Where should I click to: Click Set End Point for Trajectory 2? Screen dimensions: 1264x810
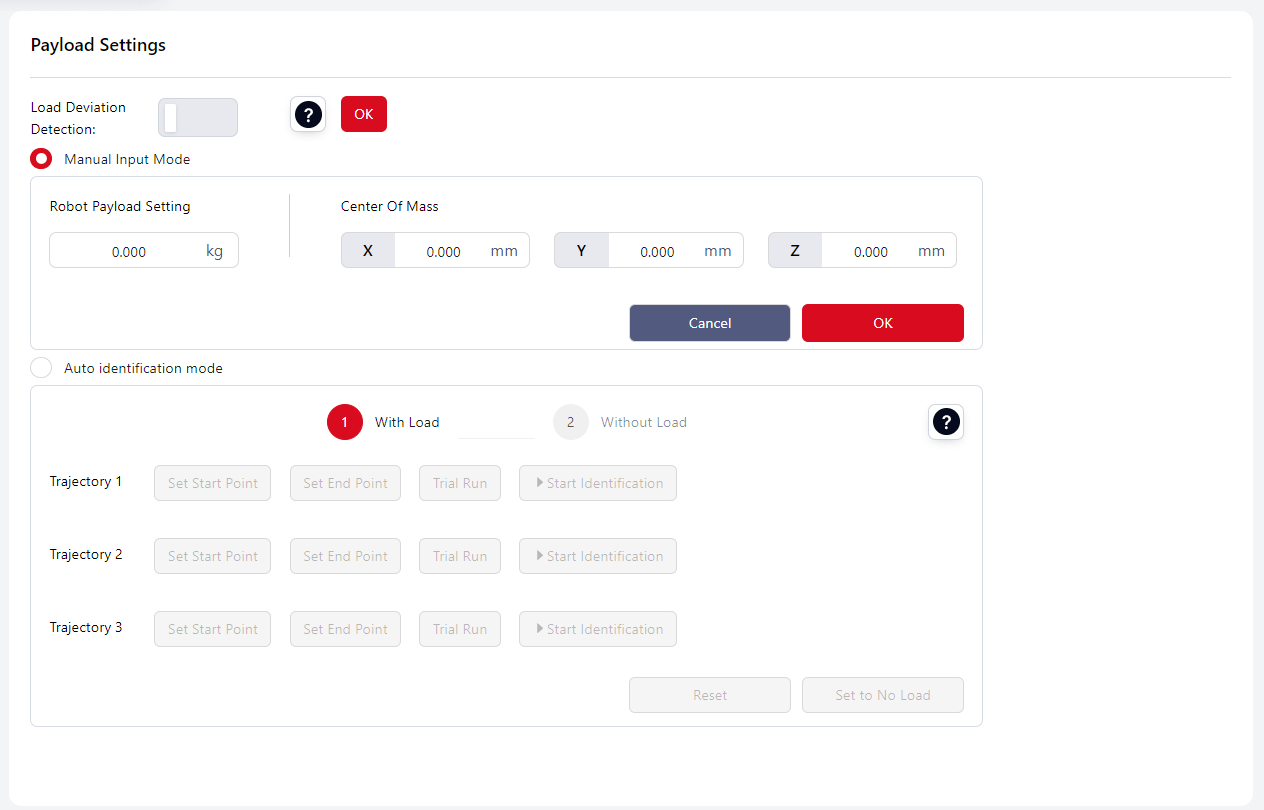(345, 556)
